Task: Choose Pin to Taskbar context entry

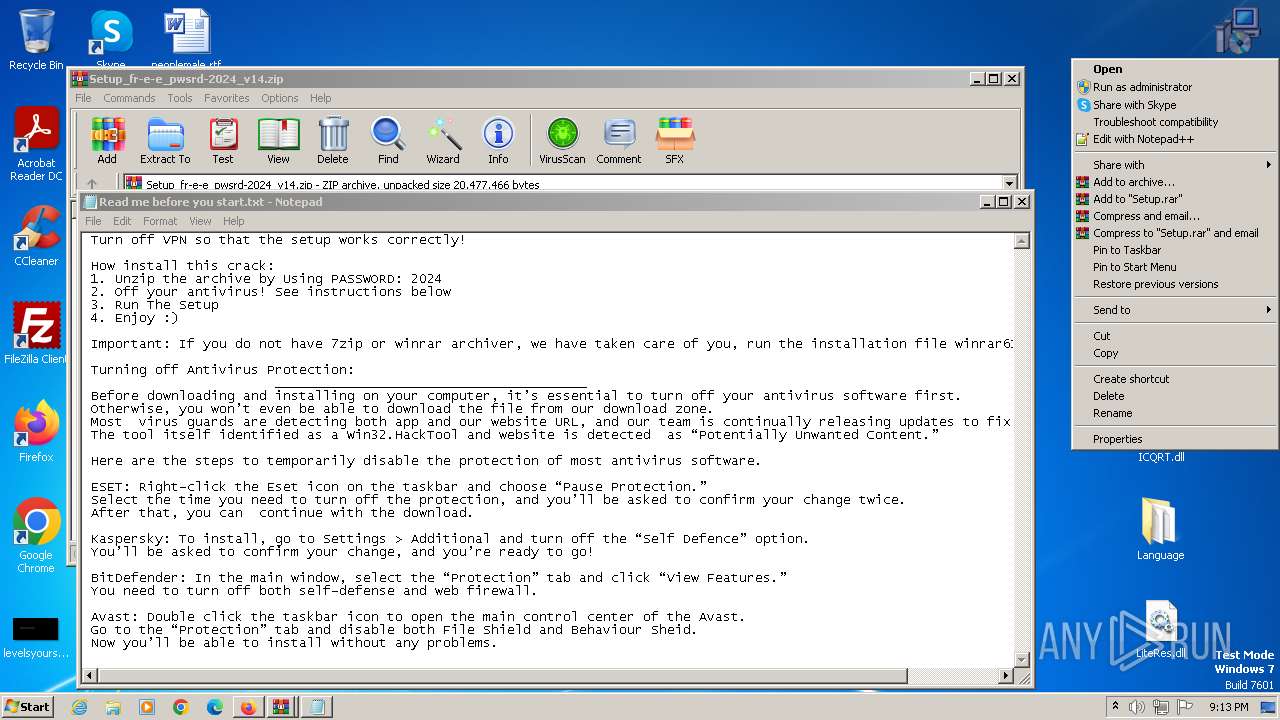Action: point(1175,250)
